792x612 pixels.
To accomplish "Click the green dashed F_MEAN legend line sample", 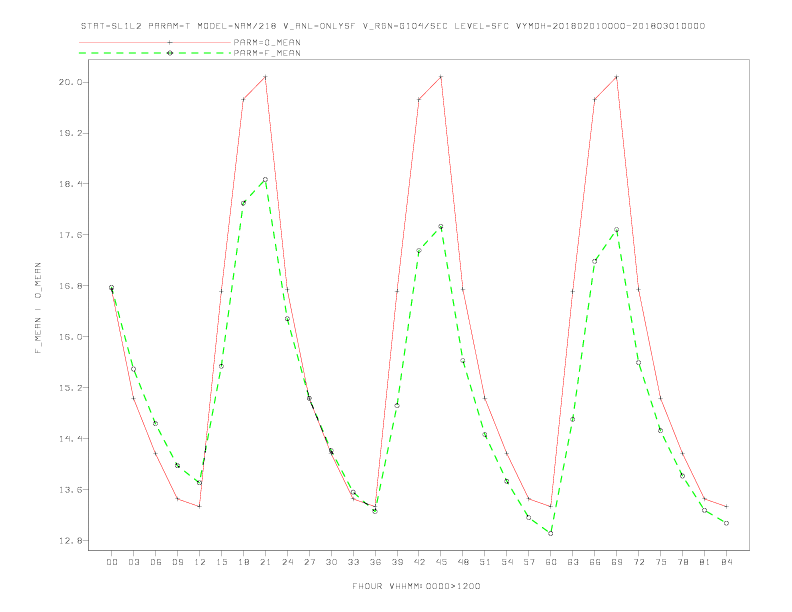I will (155, 53).
